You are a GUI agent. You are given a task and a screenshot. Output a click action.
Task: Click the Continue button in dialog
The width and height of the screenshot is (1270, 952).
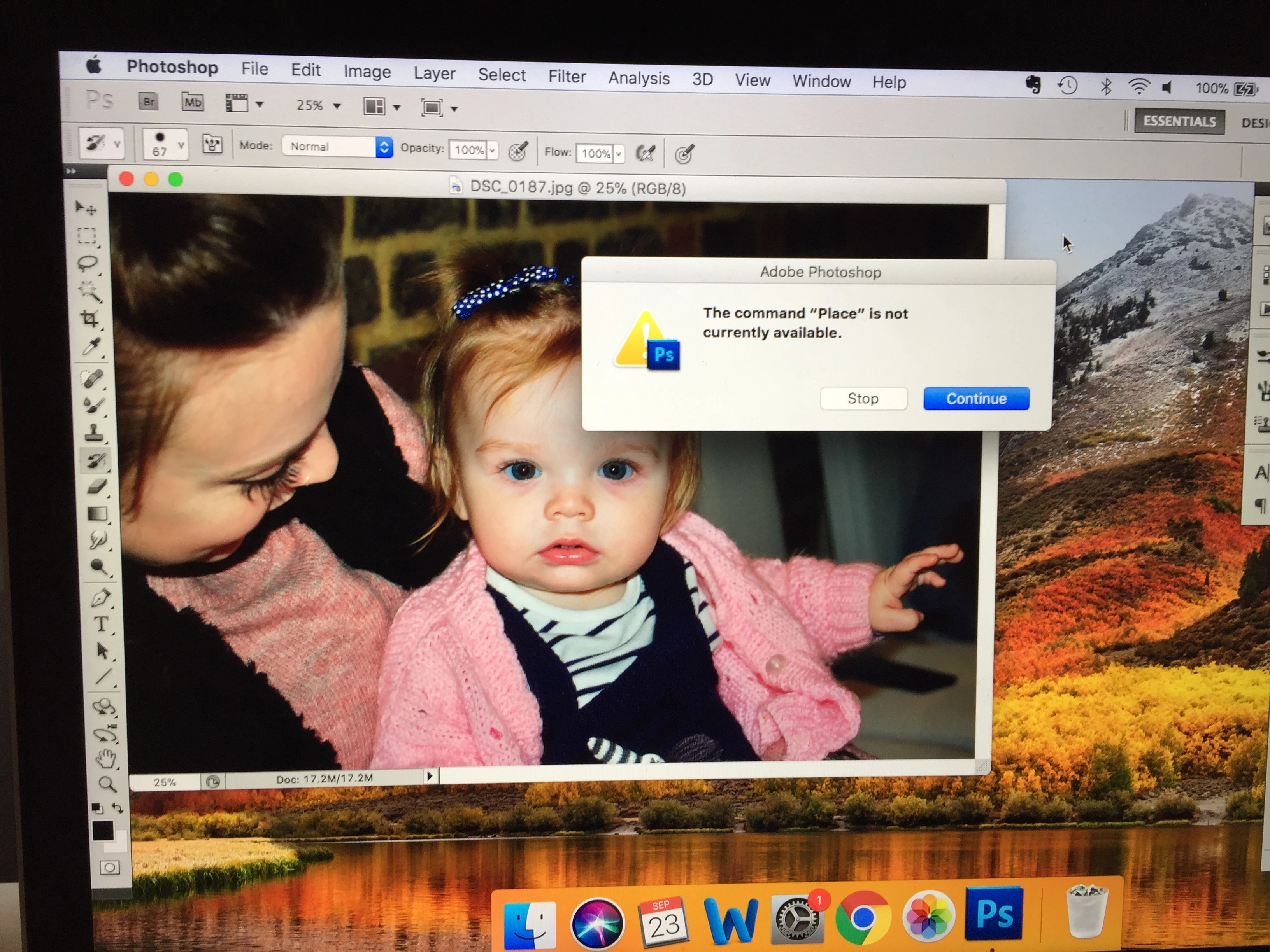(975, 398)
